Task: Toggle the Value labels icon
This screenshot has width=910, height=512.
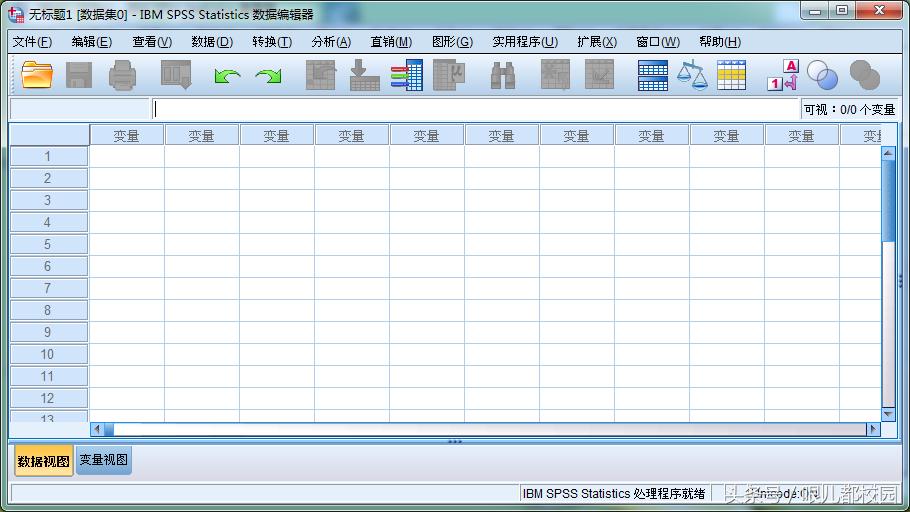Action: (x=783, y=75)
